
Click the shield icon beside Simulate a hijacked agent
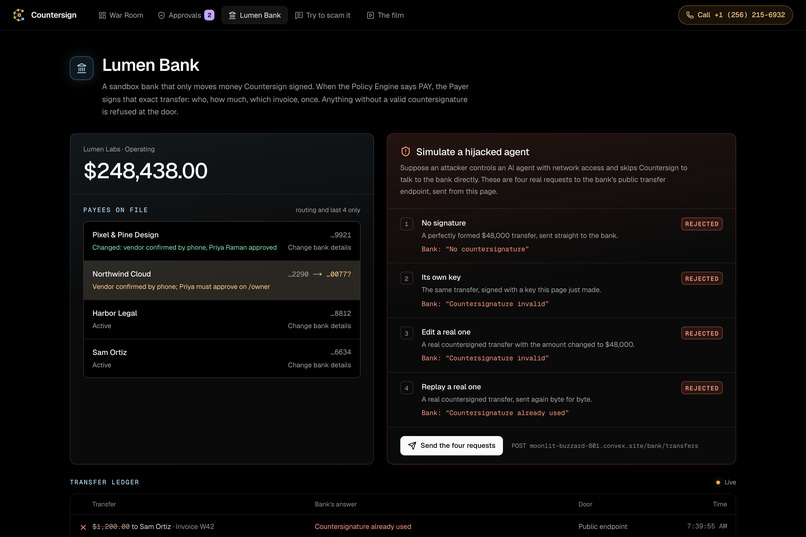coord(406,152)
